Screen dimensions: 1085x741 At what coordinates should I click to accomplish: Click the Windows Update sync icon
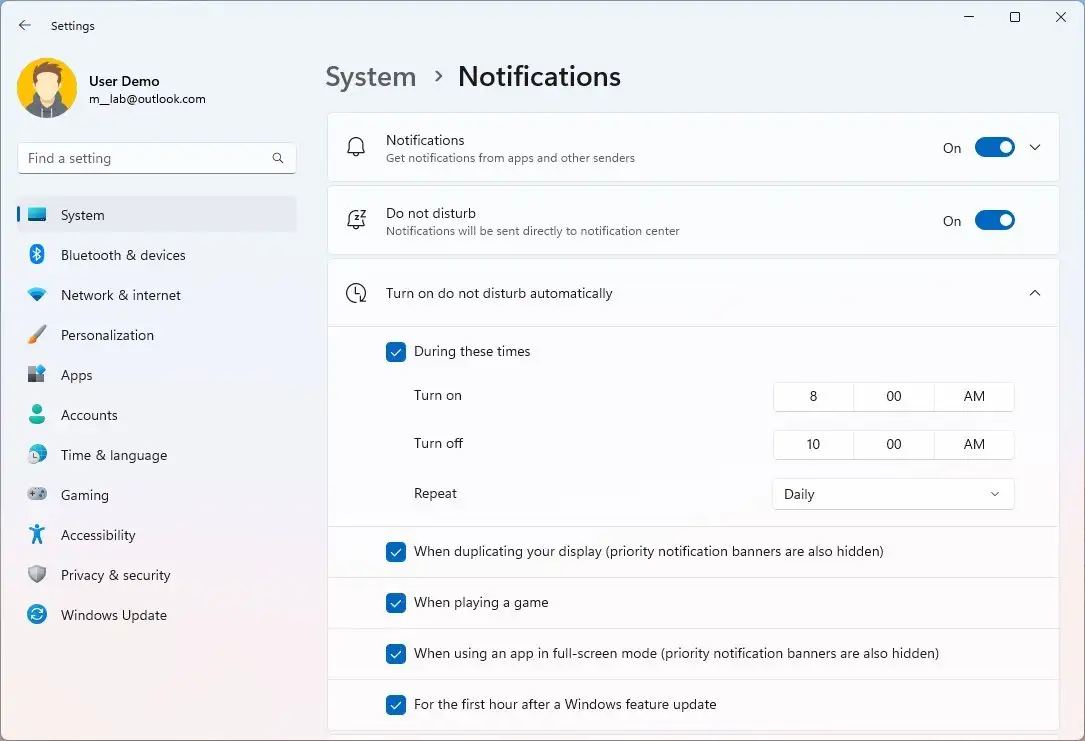(x=37, y=615)
